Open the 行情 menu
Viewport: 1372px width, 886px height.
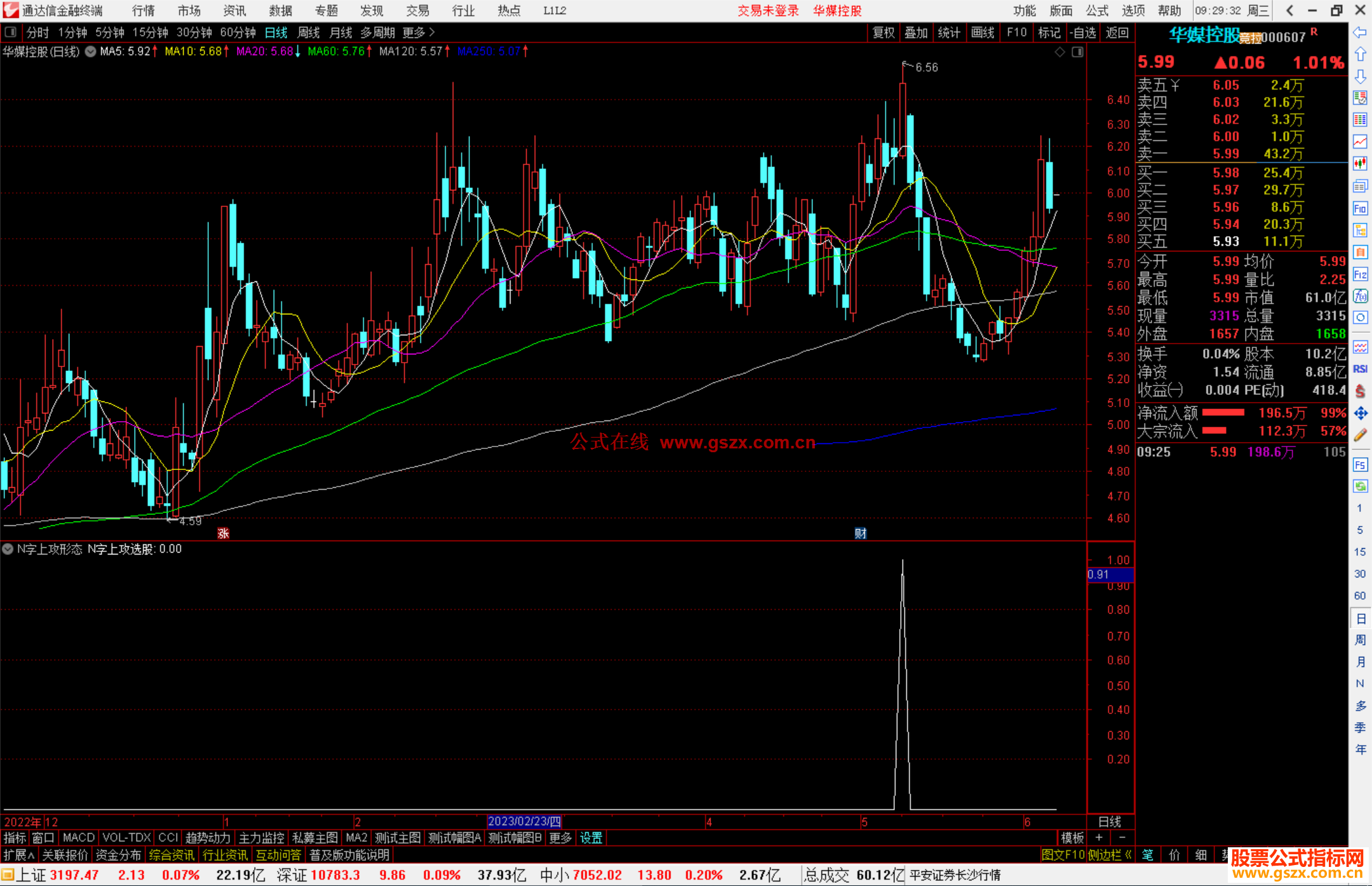click(x=144, y=11)
